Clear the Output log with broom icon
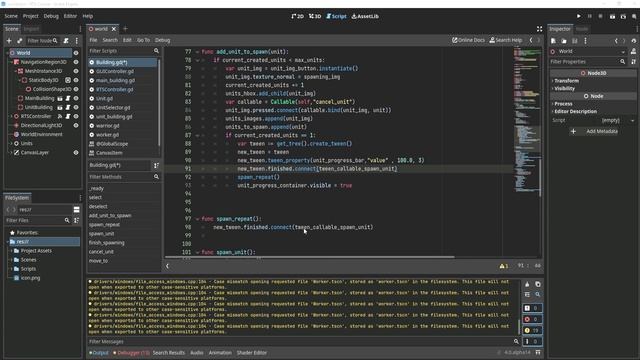 pyautogui.click(x=527, y=284)
